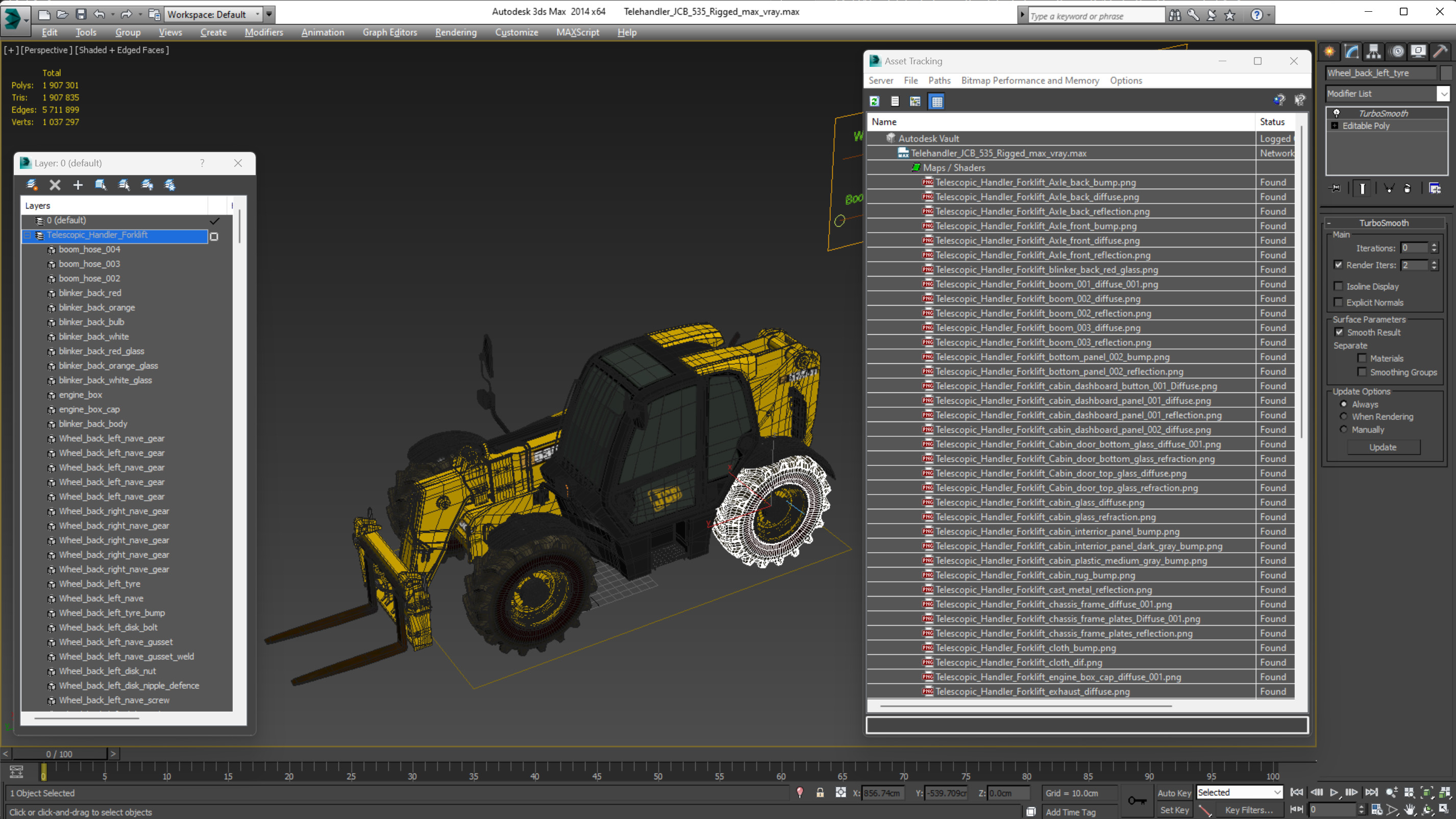Click the Open File folder icon

(x=63, y=14)
